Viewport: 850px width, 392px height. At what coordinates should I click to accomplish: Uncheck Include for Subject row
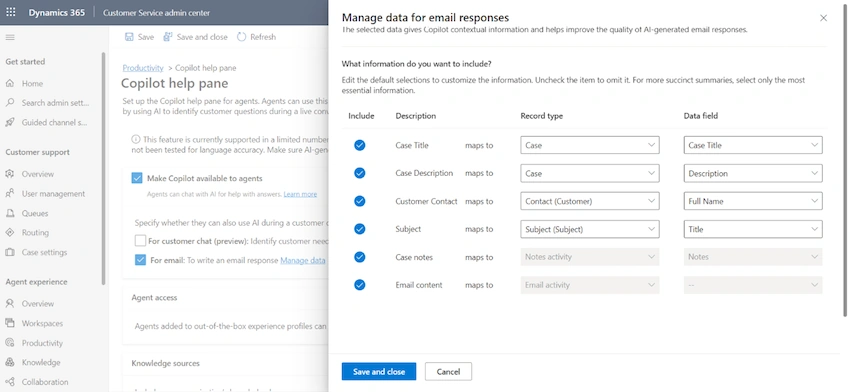pyautogui.click(x=359, y=229)
